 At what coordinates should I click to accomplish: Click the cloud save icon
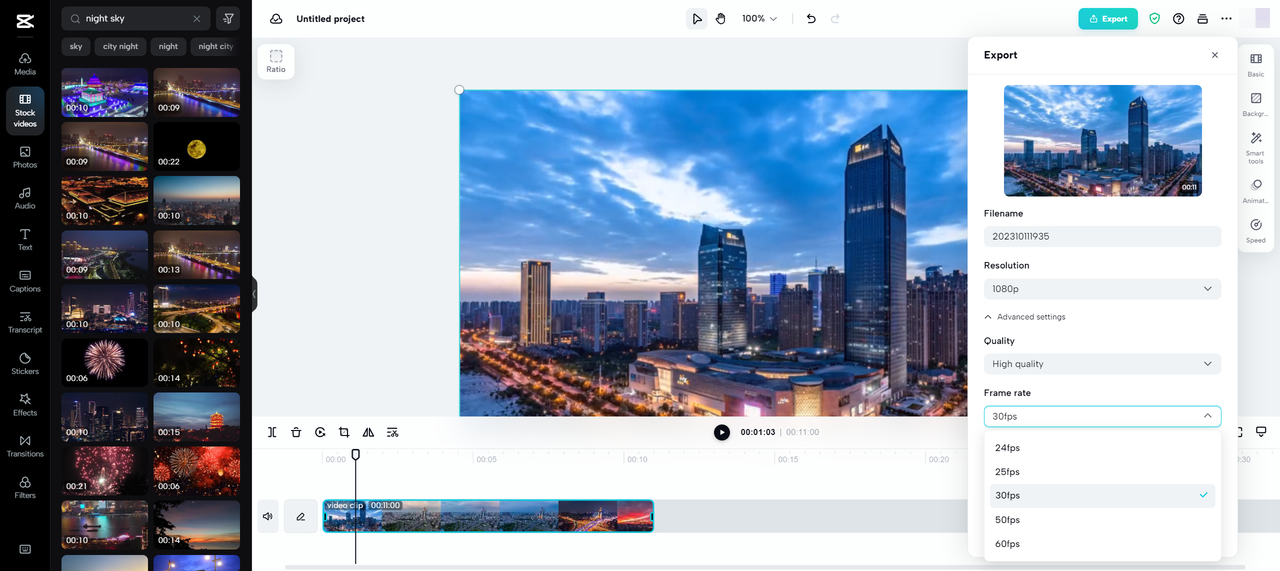[276, 19]
